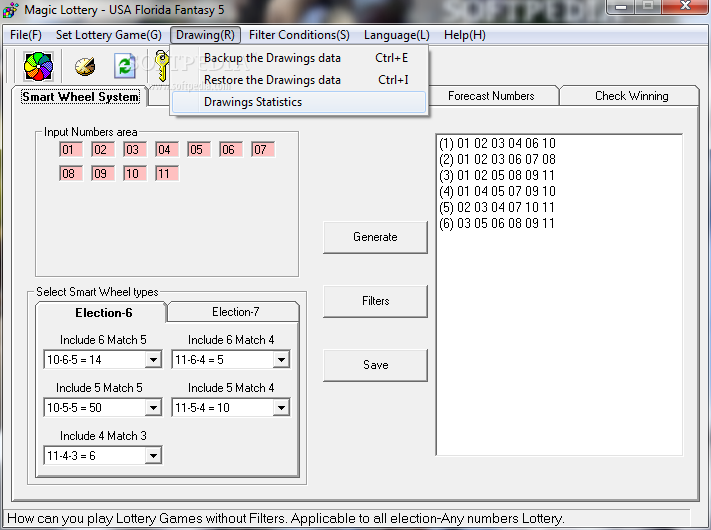Expand Include 6 Match 4 dropdown
This screenshot has width=711, height=530.
pos(281,360)
